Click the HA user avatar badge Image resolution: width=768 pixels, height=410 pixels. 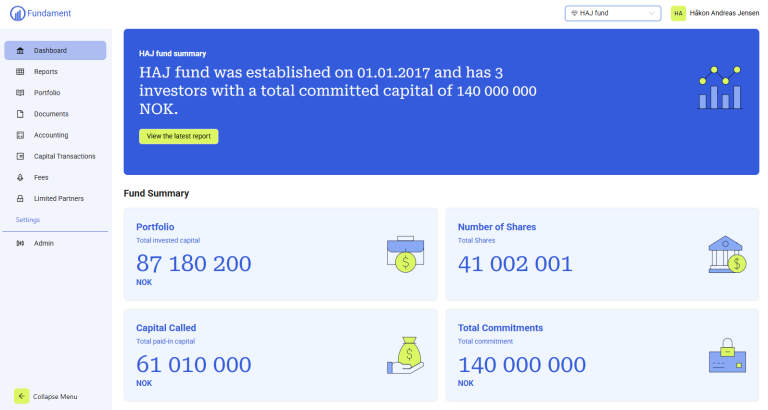(678, 13)
